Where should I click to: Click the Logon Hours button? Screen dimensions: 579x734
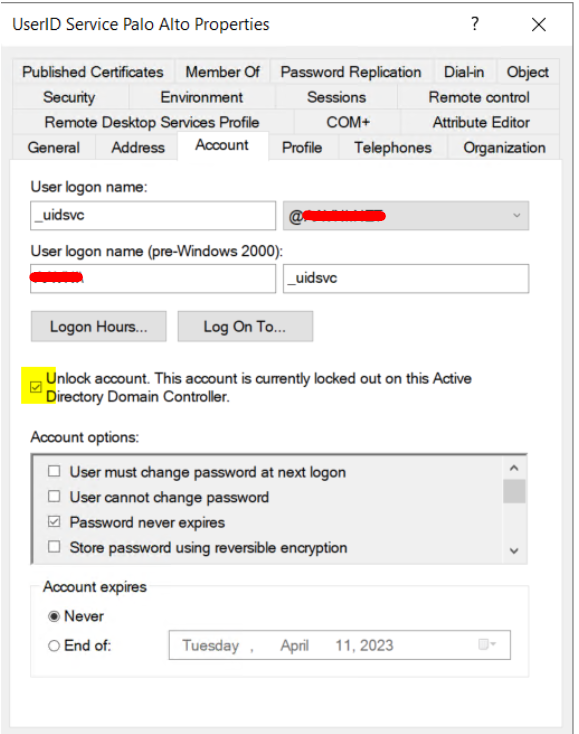[x=99, y=326]
